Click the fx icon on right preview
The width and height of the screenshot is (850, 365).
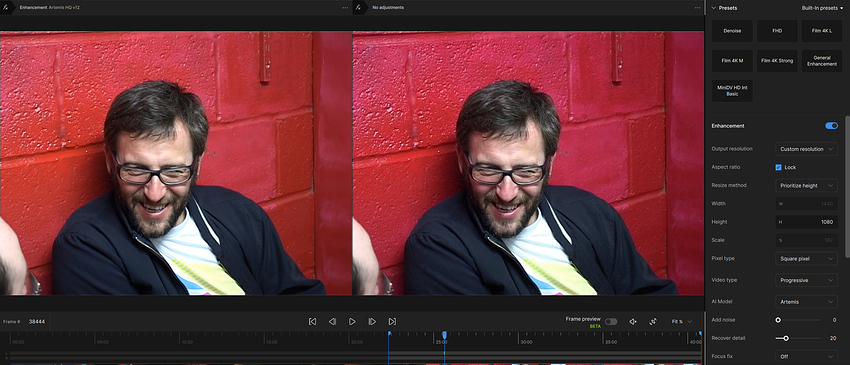coord(358,8)
